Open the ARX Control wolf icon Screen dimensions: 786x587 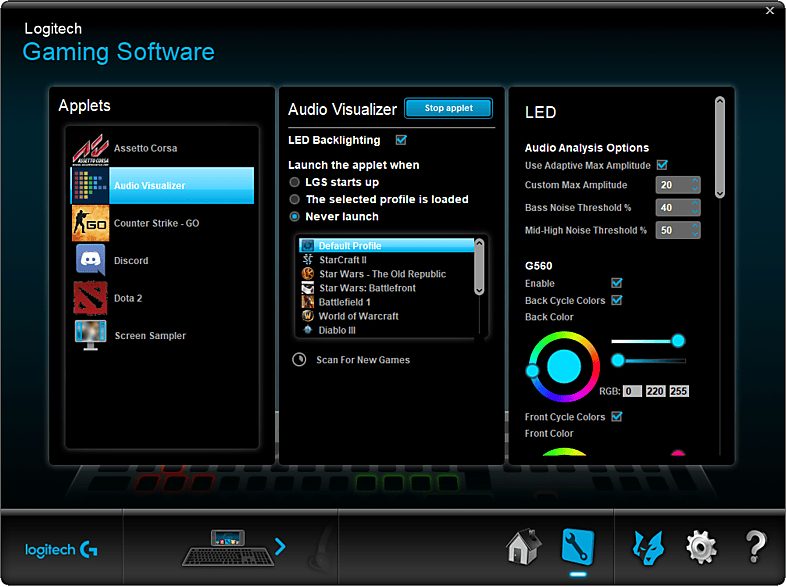648,547
